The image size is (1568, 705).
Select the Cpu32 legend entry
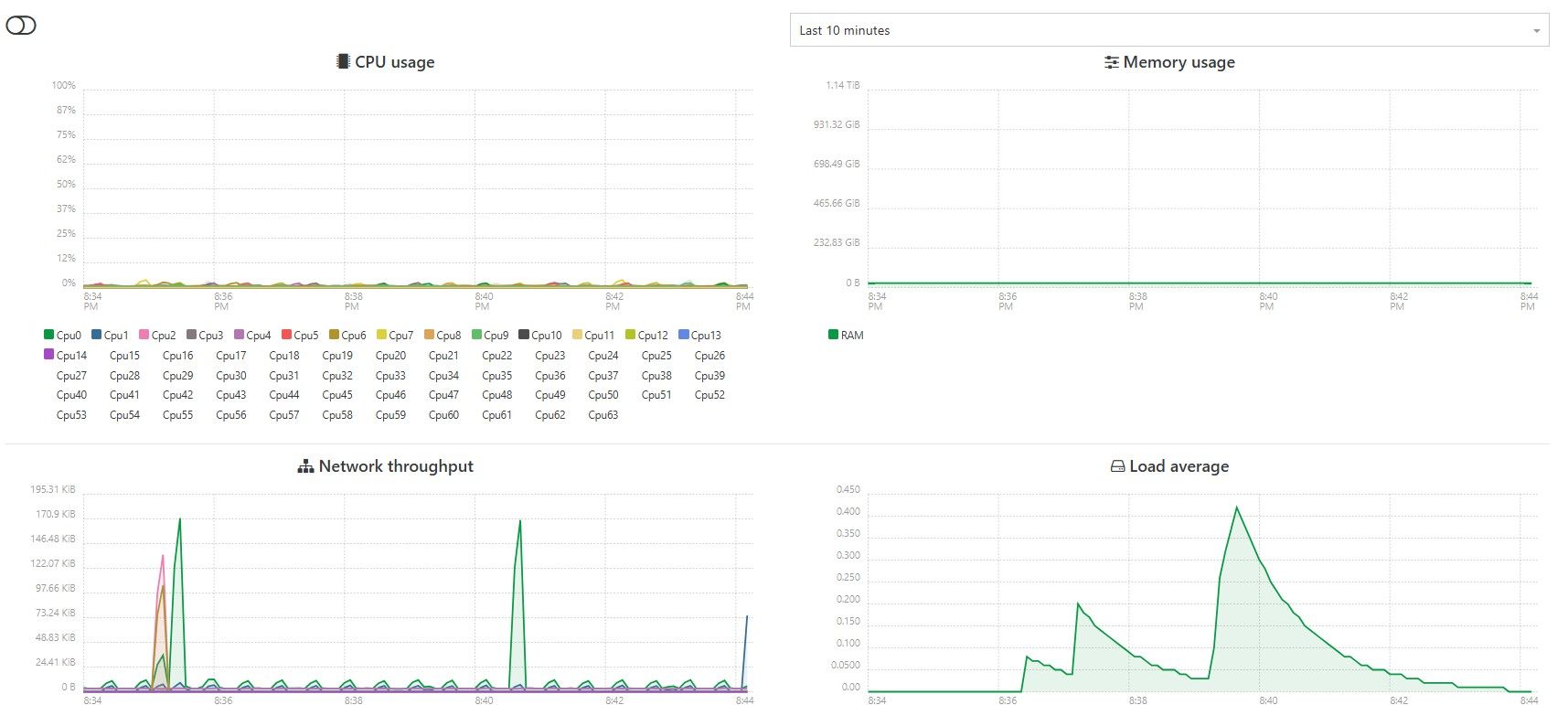point(336,376)
